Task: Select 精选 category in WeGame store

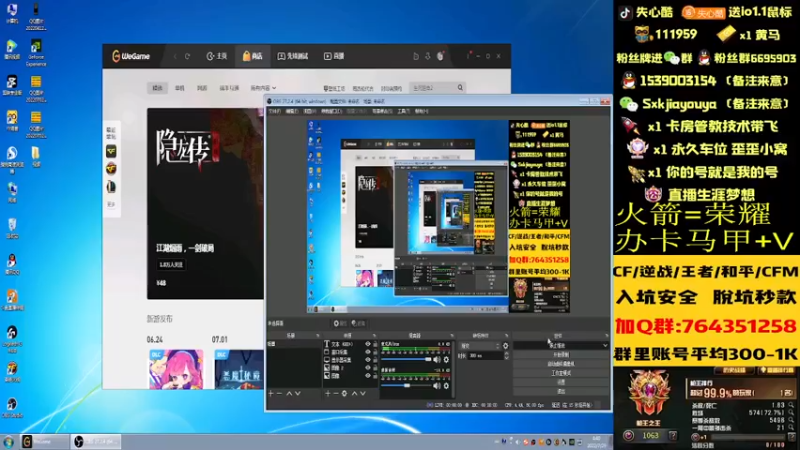Action: [x=157, y=88]
